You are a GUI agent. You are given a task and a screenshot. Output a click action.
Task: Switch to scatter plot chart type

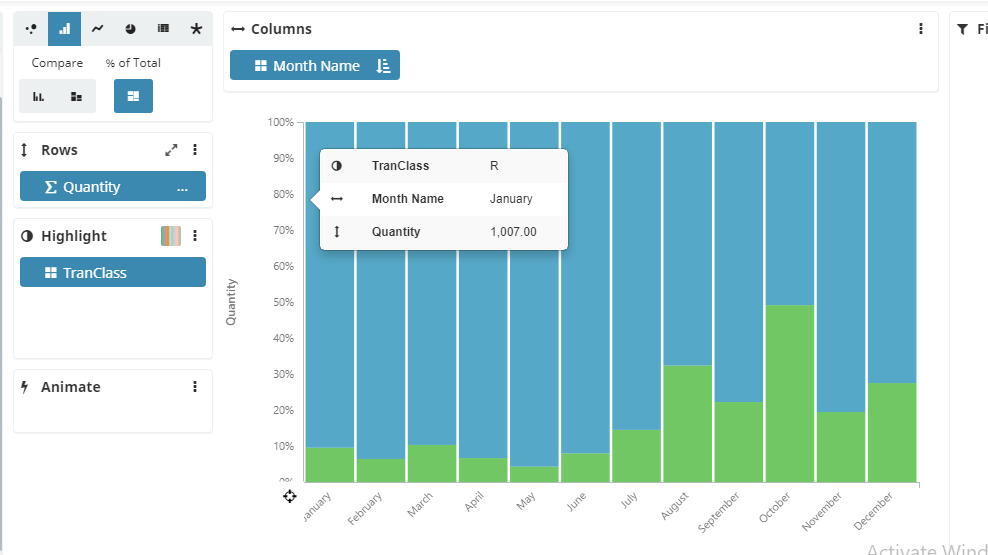coord(31,29)
